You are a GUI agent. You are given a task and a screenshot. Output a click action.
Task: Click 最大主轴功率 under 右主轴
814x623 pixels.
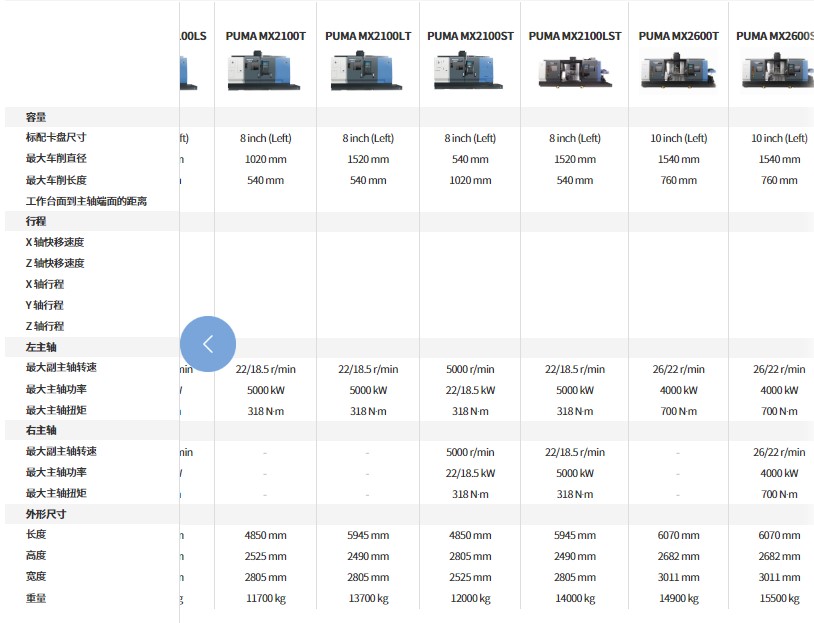(56, 472)
